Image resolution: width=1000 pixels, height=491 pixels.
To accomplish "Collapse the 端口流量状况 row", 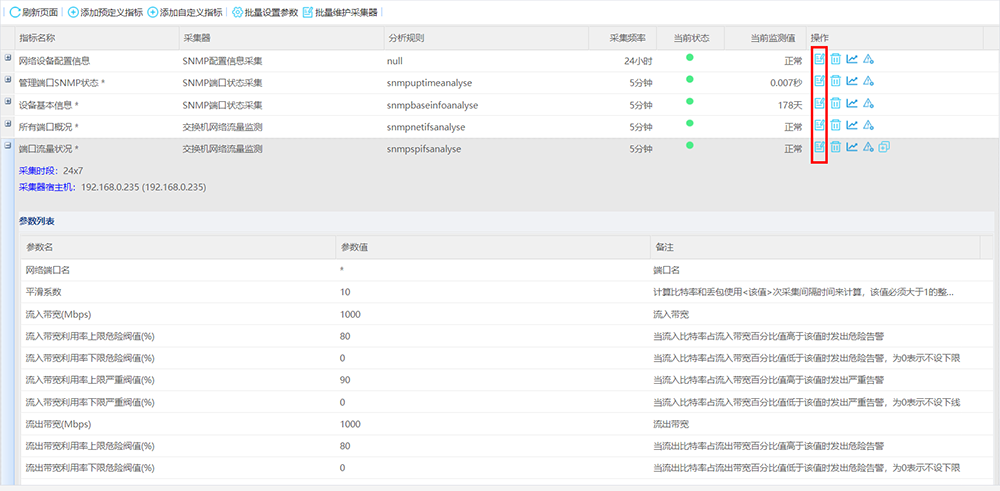I will 8,145.
